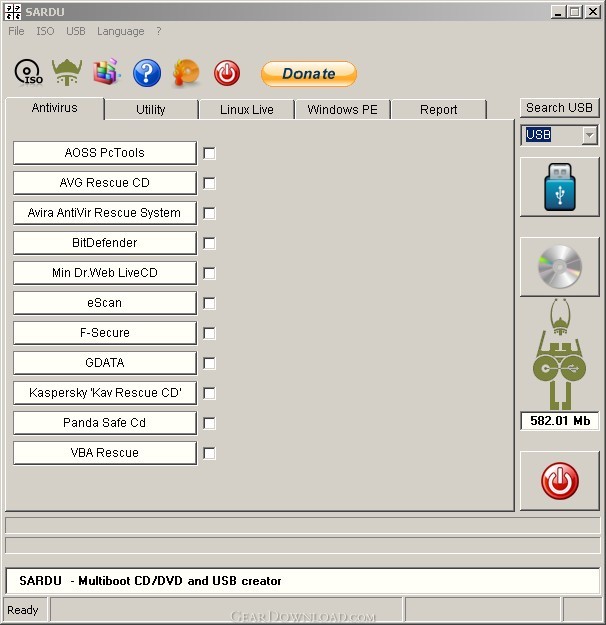The height and width of the screenshot is (625, 606).
Task: Open the File menu
Action: coord(16,31)
